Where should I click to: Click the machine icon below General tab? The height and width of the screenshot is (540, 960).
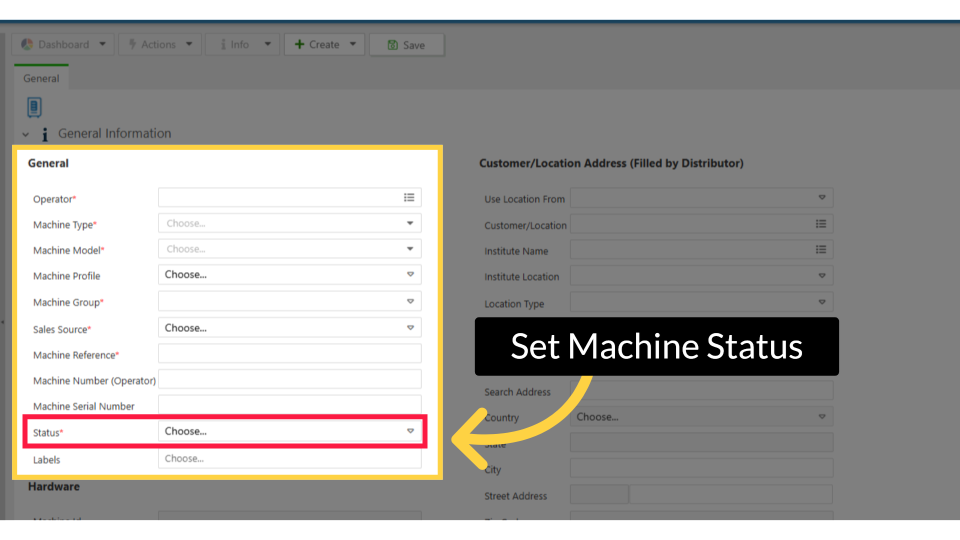34,107
